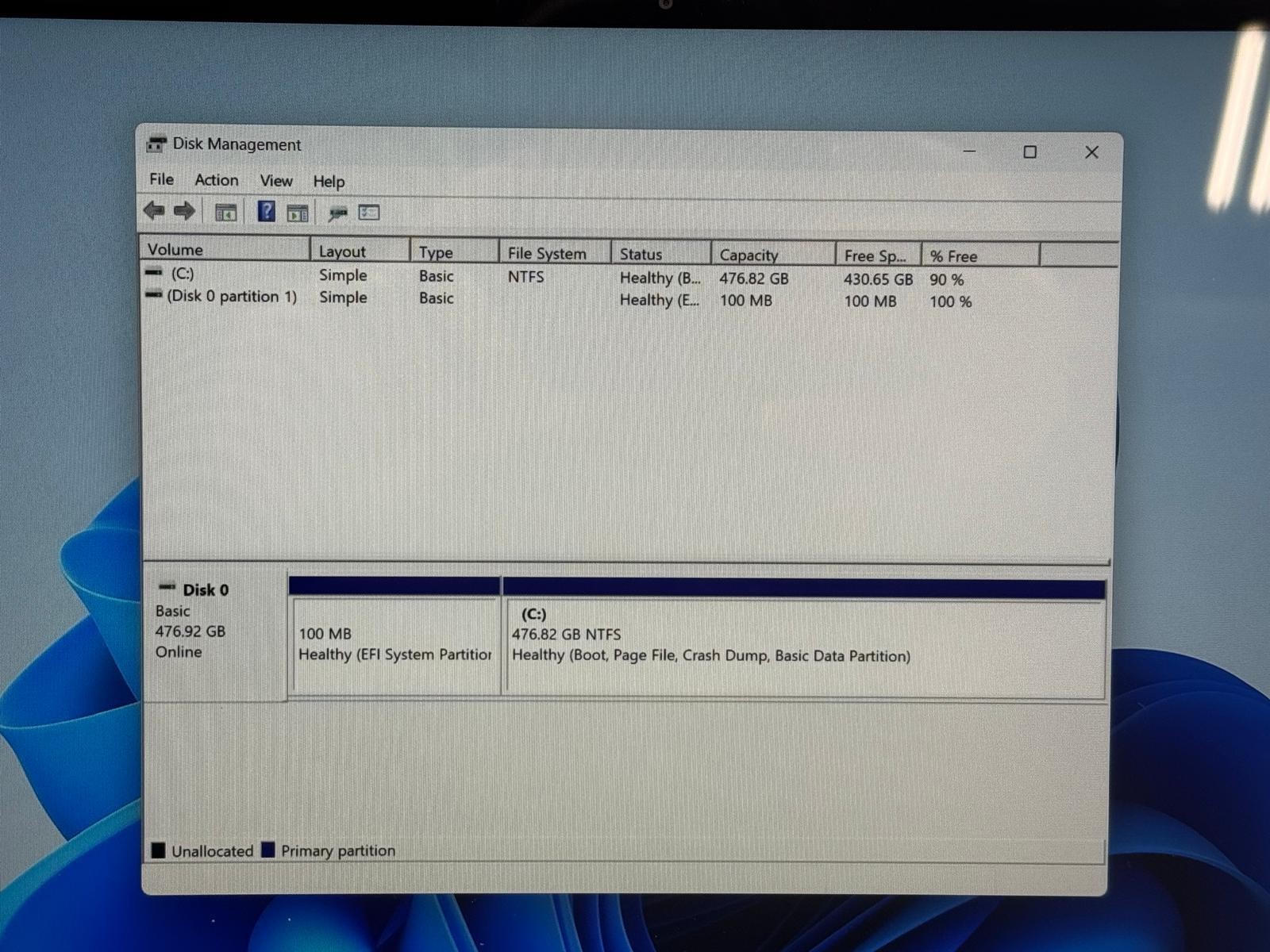
Task: Sort by the % Free column header
Action: [980, 256]
